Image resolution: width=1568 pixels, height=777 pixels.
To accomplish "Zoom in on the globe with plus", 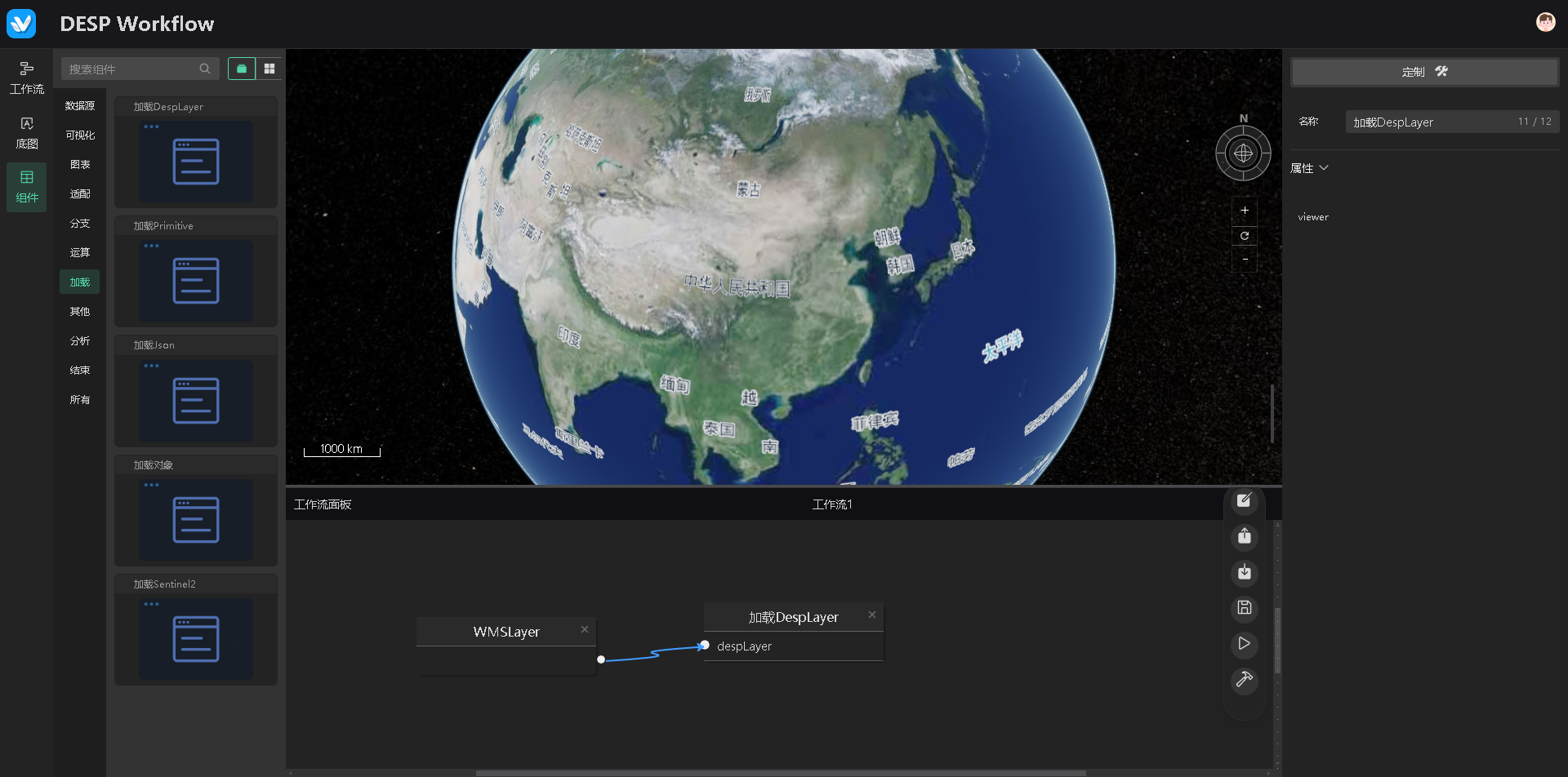I will (1245, 211).
